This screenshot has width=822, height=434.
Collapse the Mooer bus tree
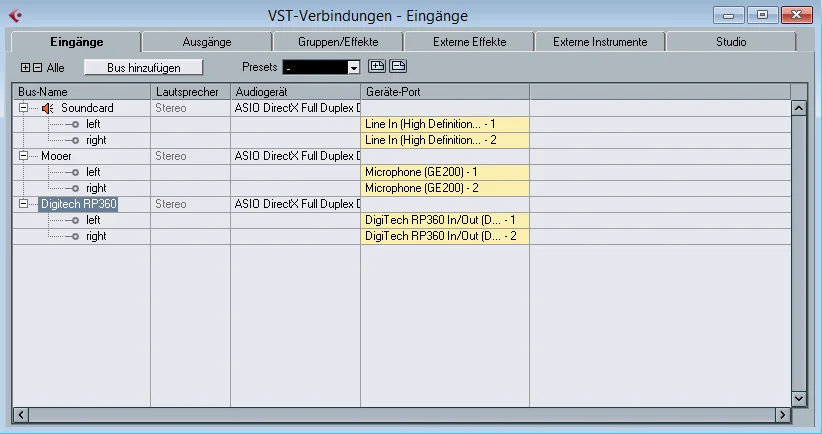24,156
